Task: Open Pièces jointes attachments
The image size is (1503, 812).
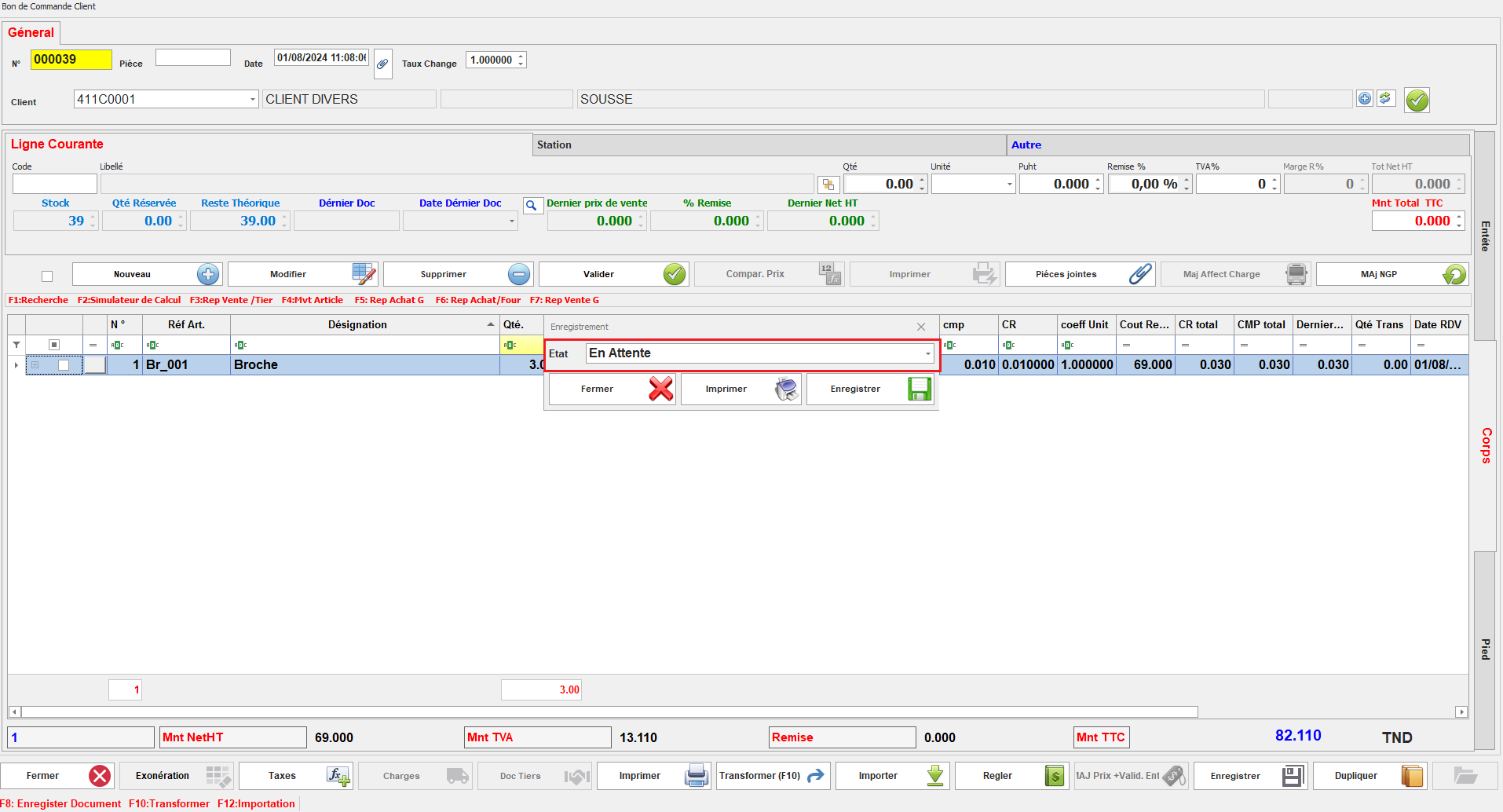Action: tap(1081, 274)
